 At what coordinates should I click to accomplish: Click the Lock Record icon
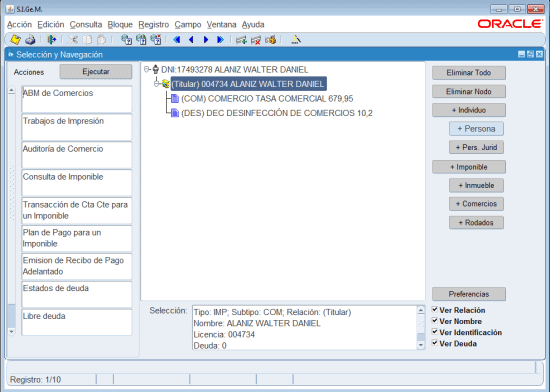[x=270, y=40]
